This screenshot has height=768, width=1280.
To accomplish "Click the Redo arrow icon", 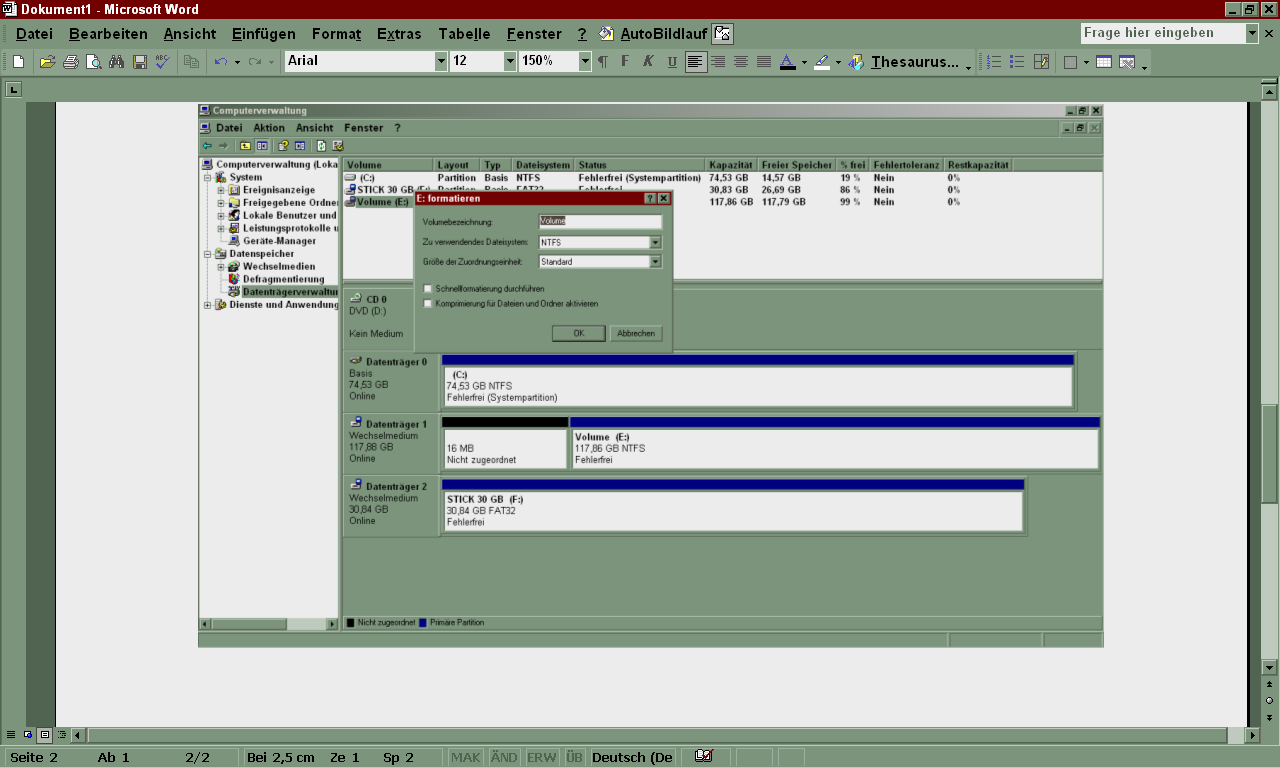I will tap(255, 62).
